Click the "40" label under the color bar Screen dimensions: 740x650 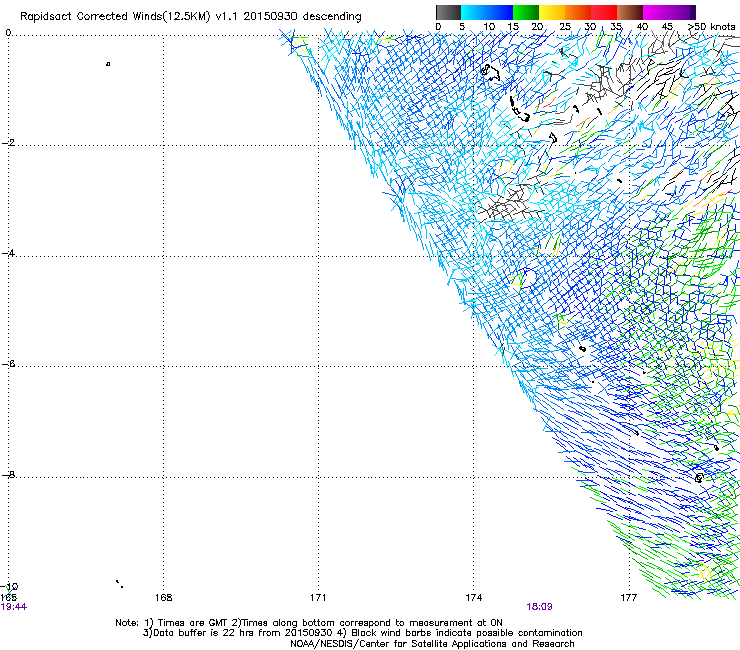pos(642,27)
